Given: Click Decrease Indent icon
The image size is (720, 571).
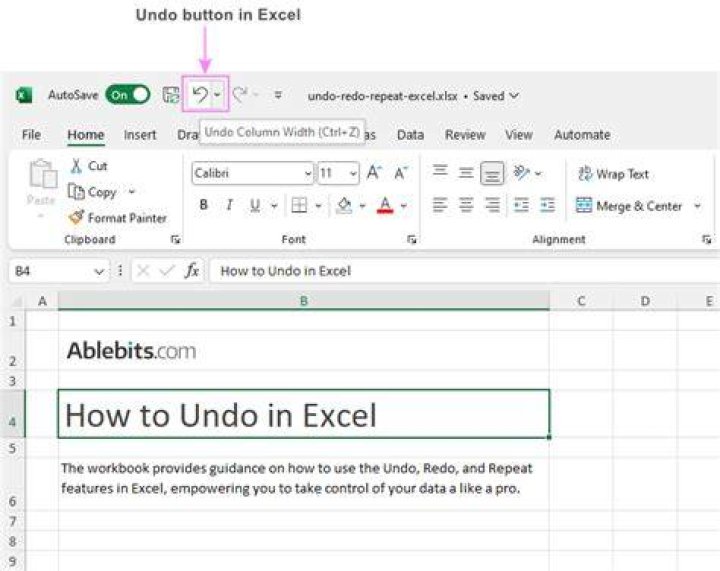Looking at the screenshot, I should 521,205.
